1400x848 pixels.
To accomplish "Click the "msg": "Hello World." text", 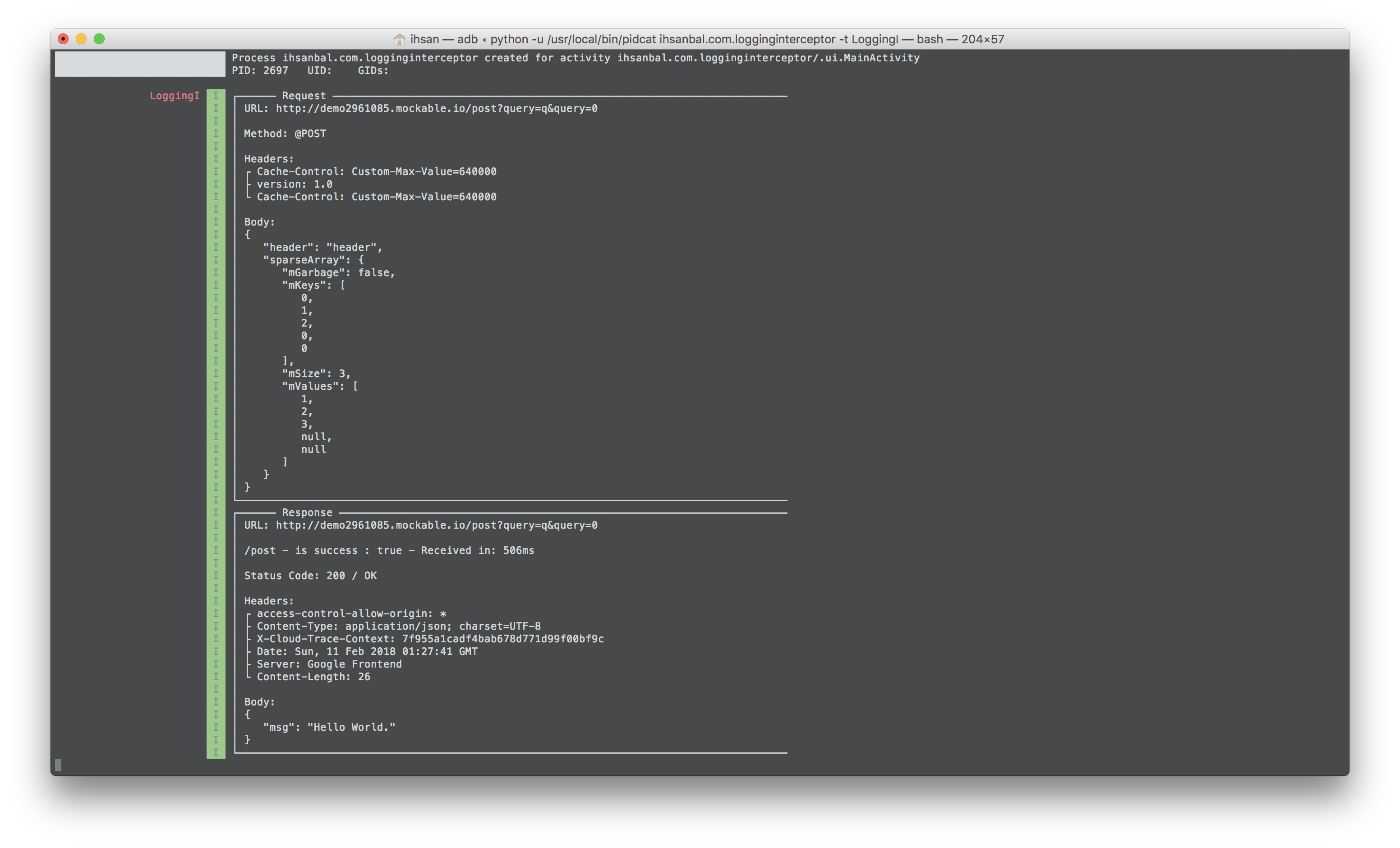I will point(329,727).
